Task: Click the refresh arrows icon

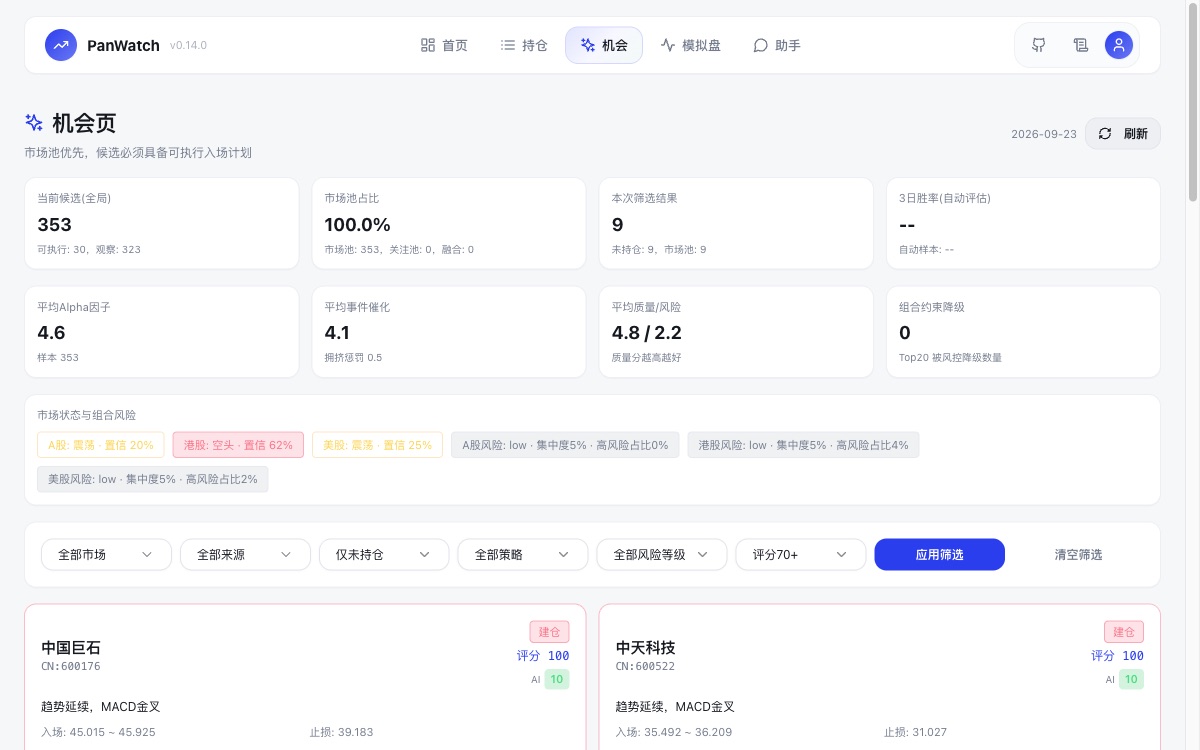Action: pos(1105,134)
